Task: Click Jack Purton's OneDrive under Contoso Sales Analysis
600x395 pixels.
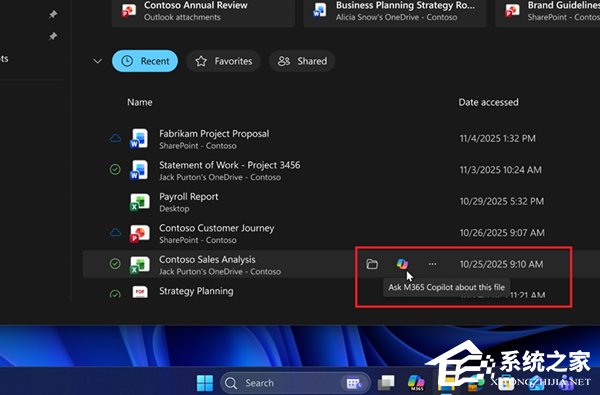Action: click(220, 271)
